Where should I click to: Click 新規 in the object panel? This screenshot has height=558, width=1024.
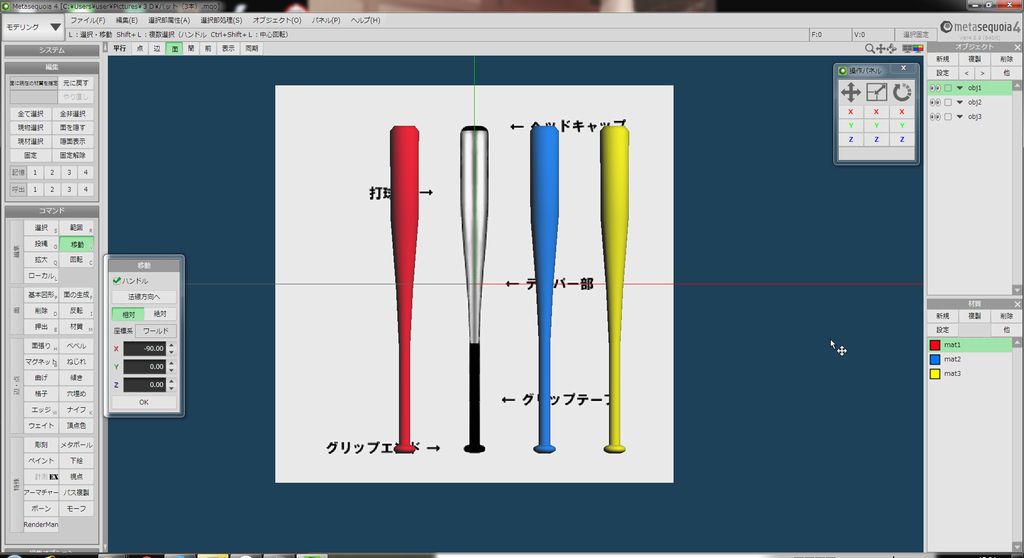pos(942,59)
